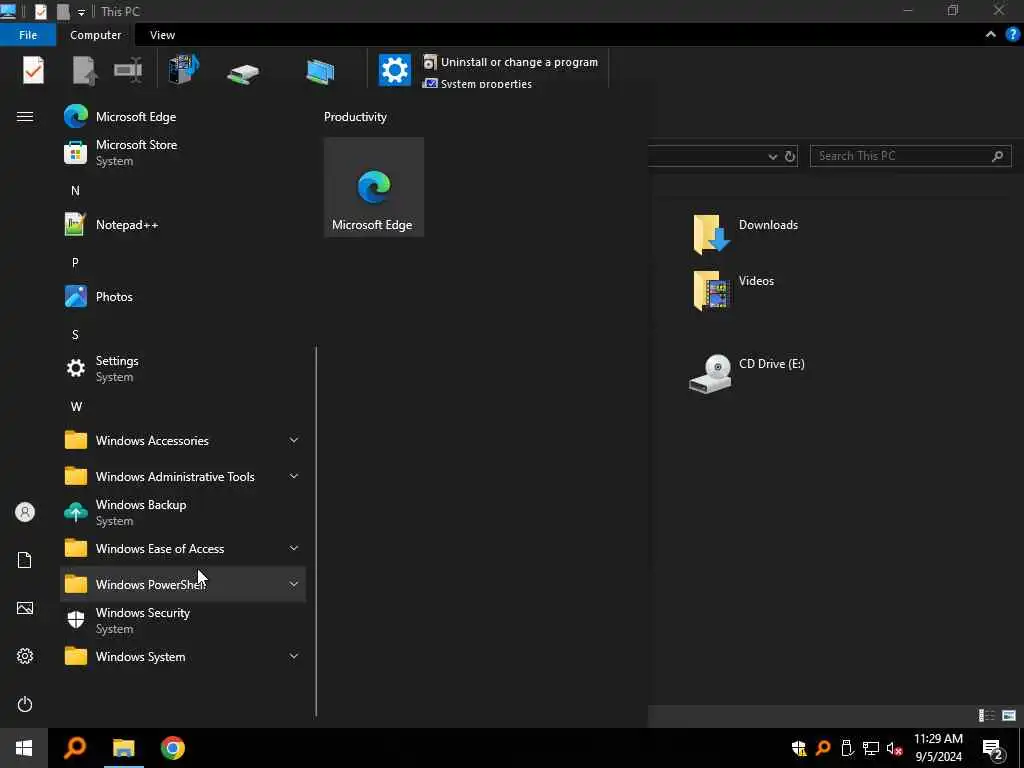Viewport: 1024px width, 768px height.
Task: Open the address bar history dropdown
Action: tap(773, 157)
